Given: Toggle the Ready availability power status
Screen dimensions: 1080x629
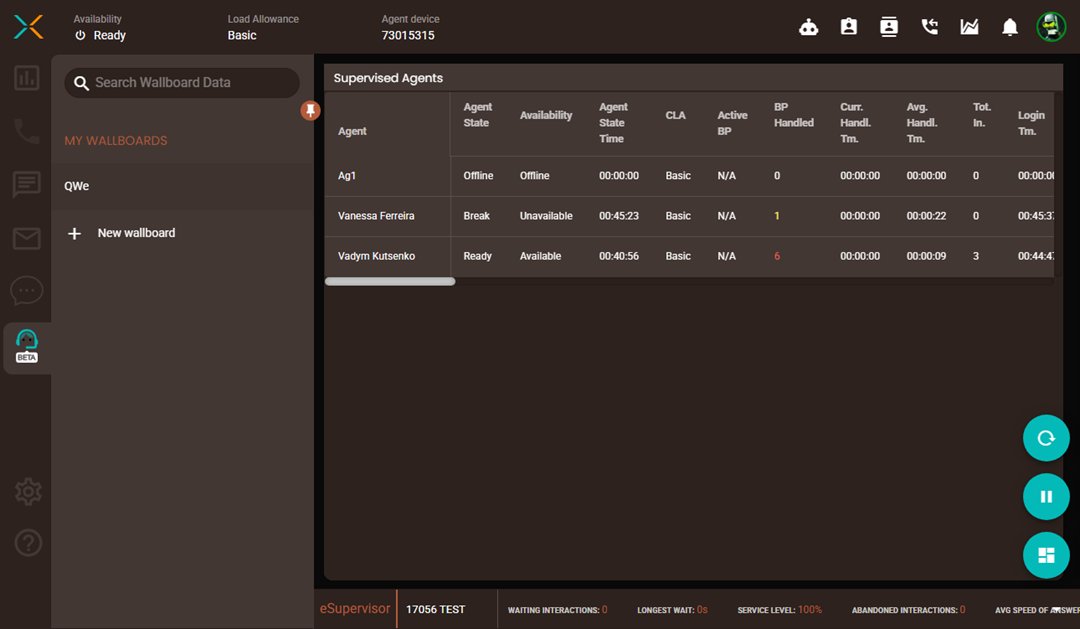Looking at the screenshot, I should 100,35.
